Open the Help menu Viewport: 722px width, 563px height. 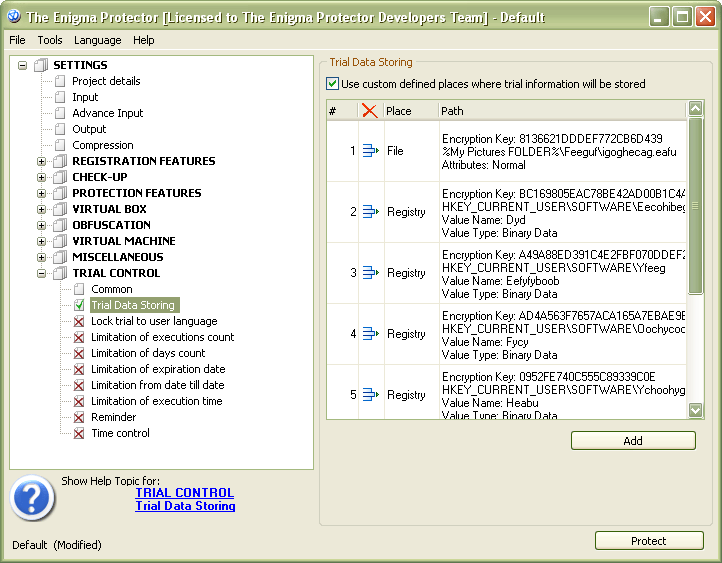(x=144, y=40)
